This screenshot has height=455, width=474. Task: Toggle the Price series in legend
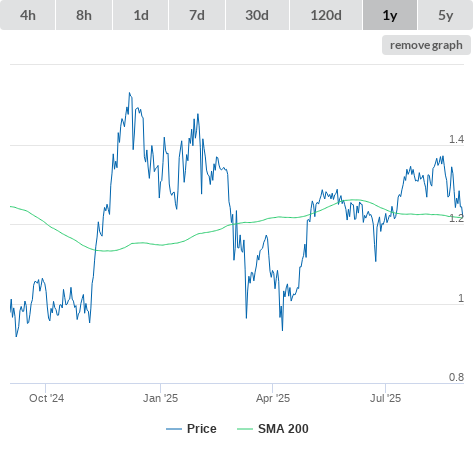coord(191,429)
